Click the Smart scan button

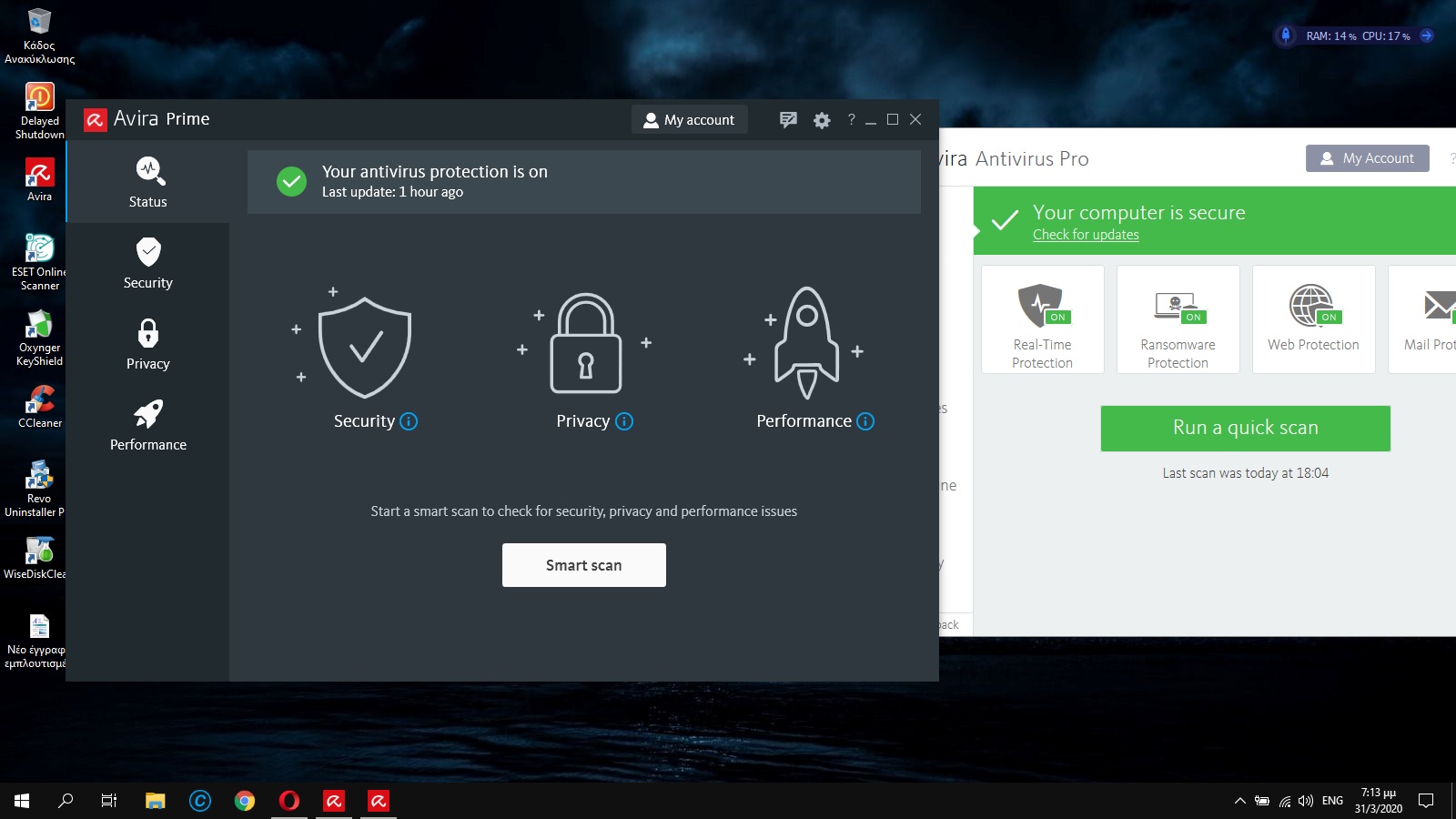tap(584, 565)
